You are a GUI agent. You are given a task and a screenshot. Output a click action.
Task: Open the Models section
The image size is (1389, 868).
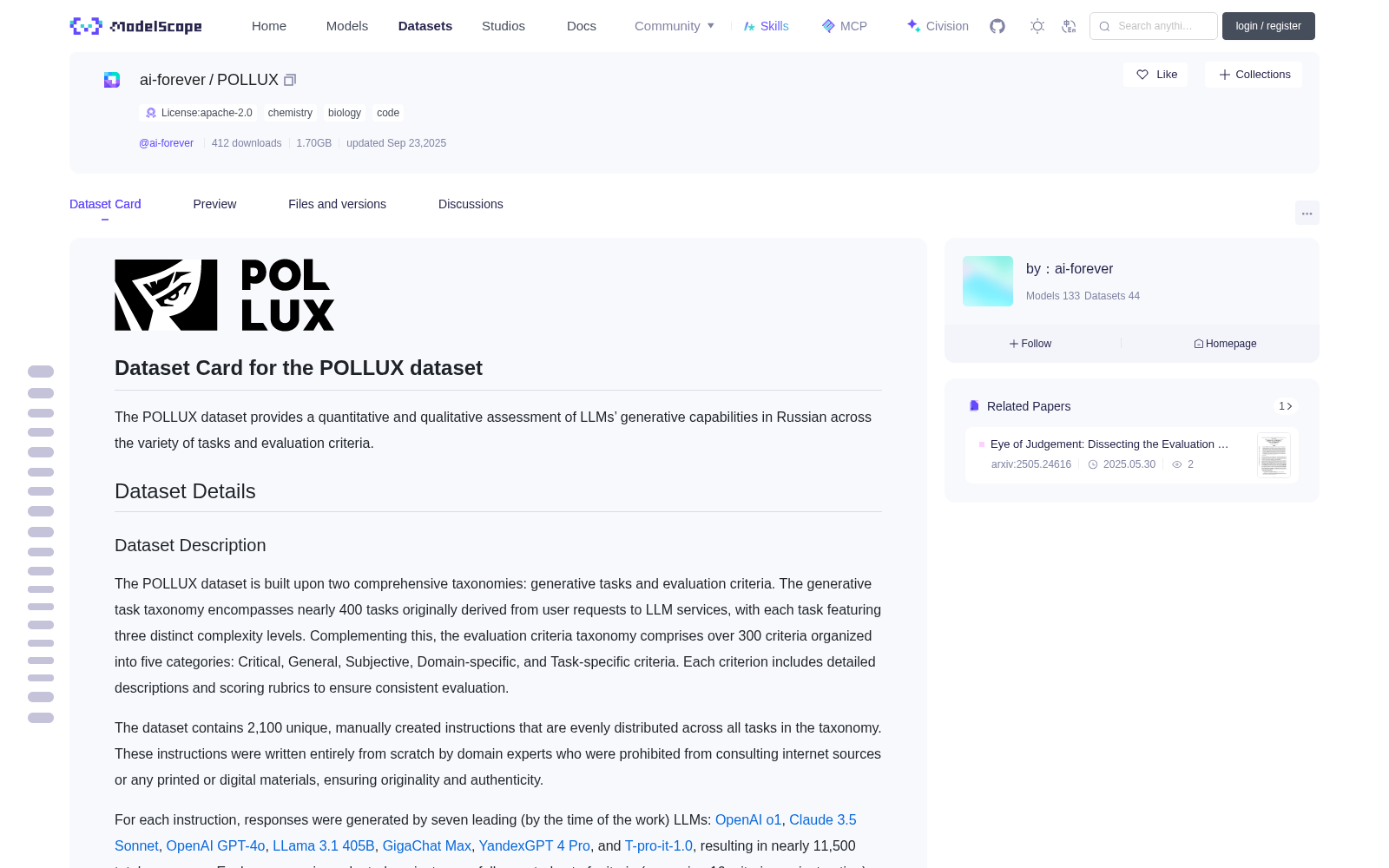click(347, 26)
